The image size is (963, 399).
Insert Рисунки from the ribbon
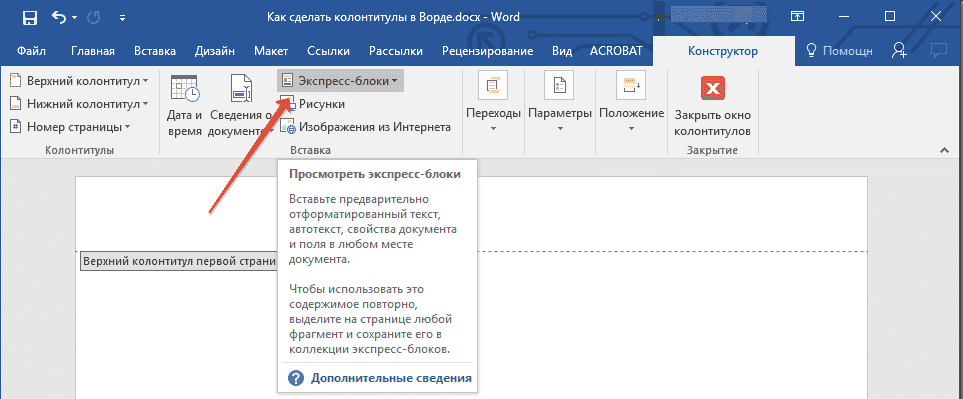point(312,104)
